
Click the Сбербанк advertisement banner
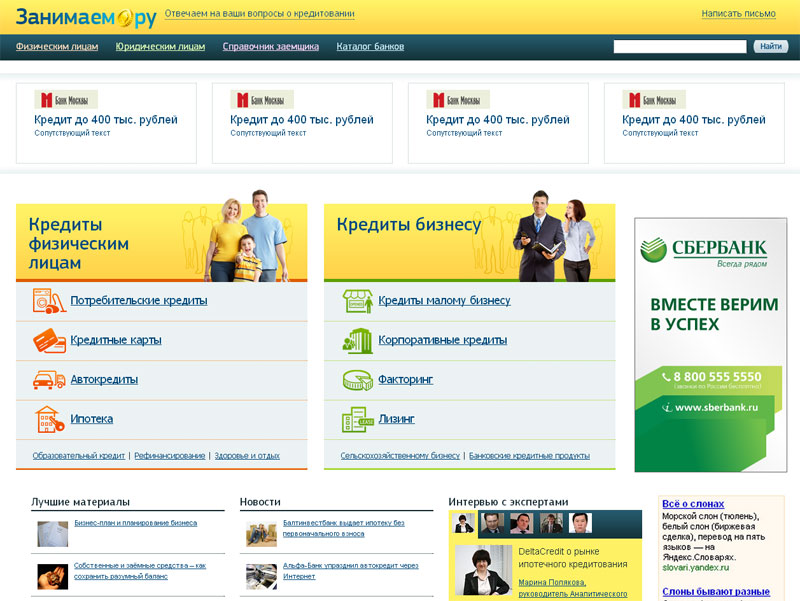point(710,344)
